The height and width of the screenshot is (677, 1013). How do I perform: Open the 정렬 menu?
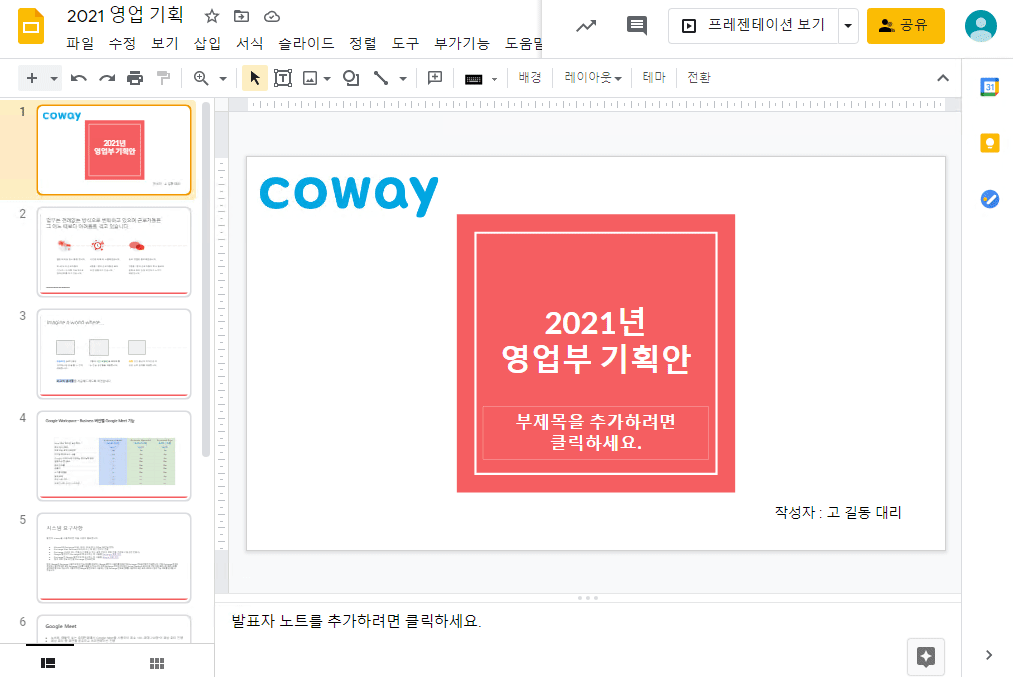(363, 43)
